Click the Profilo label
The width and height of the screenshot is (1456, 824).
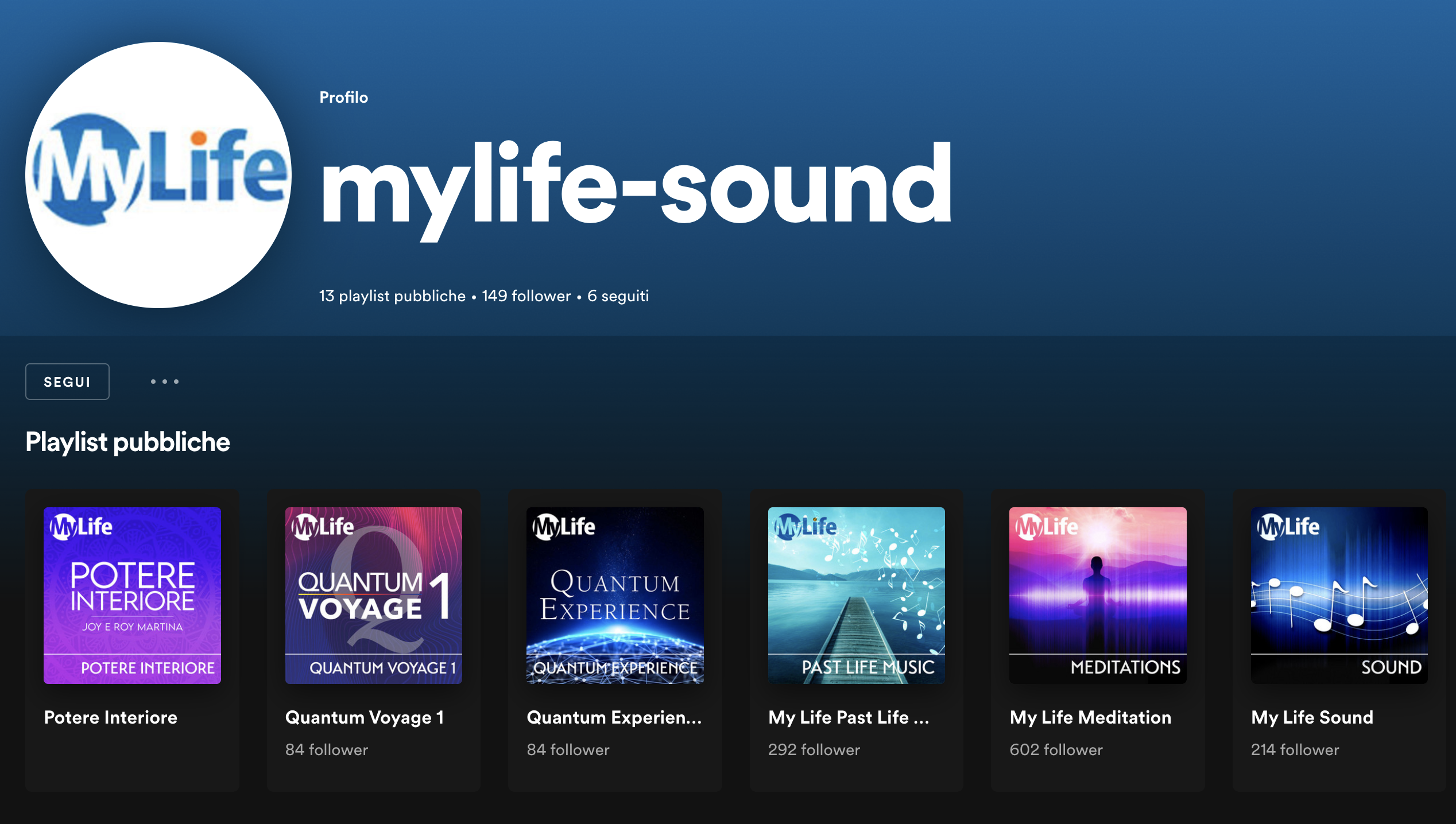pos(343,97)
